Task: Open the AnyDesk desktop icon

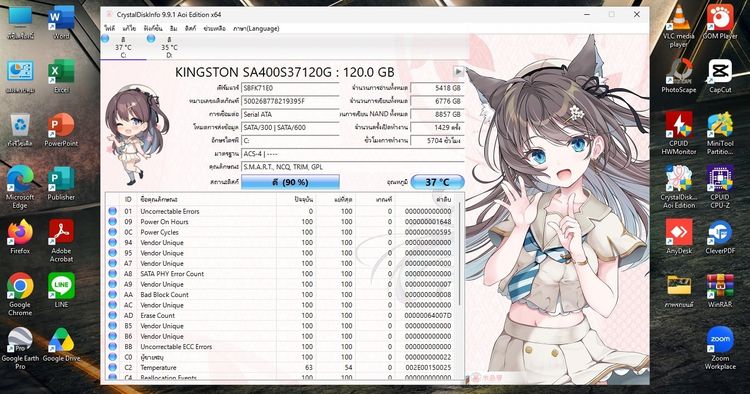Action: (679, 237)
